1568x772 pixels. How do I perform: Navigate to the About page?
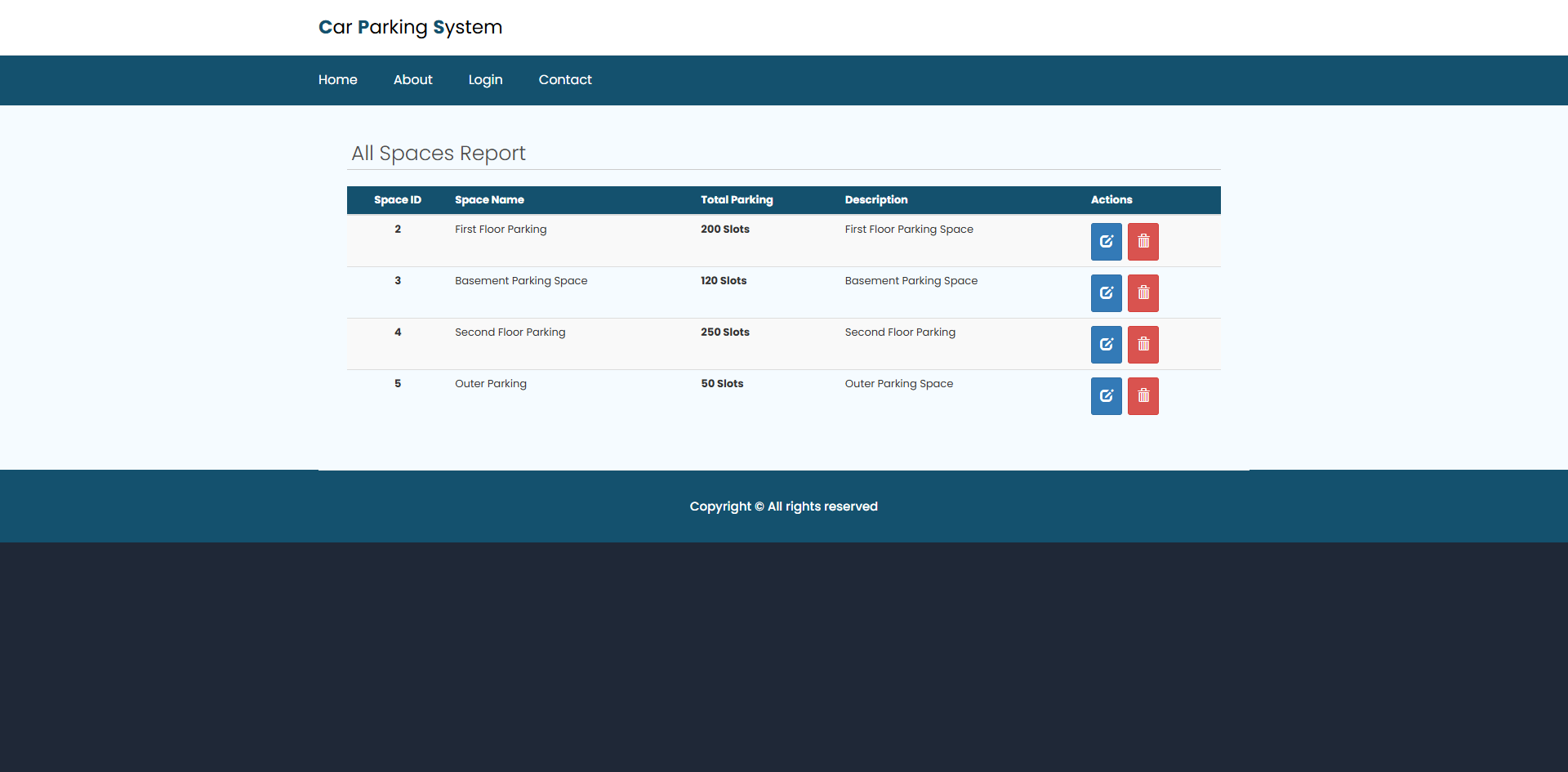click(412, 79)
